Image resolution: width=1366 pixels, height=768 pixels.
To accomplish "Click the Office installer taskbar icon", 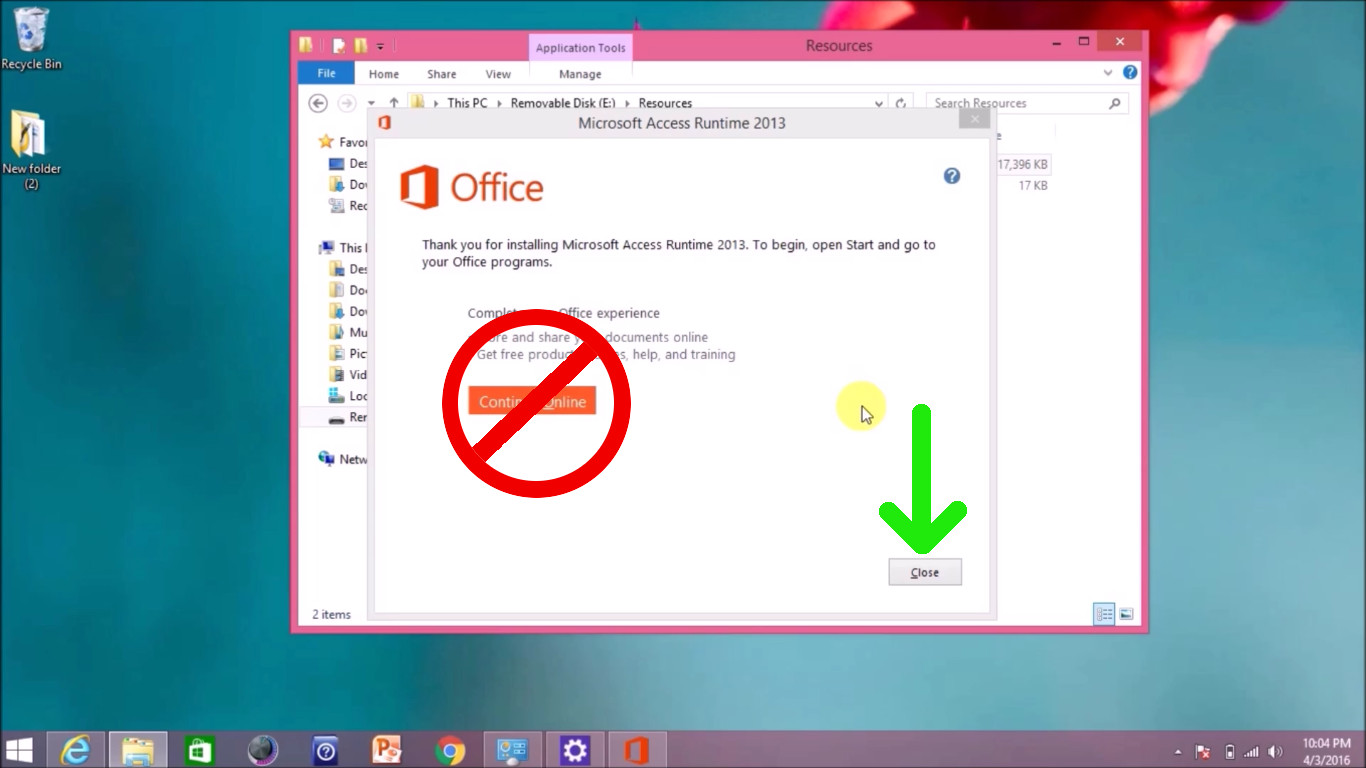I will (637, 750).
